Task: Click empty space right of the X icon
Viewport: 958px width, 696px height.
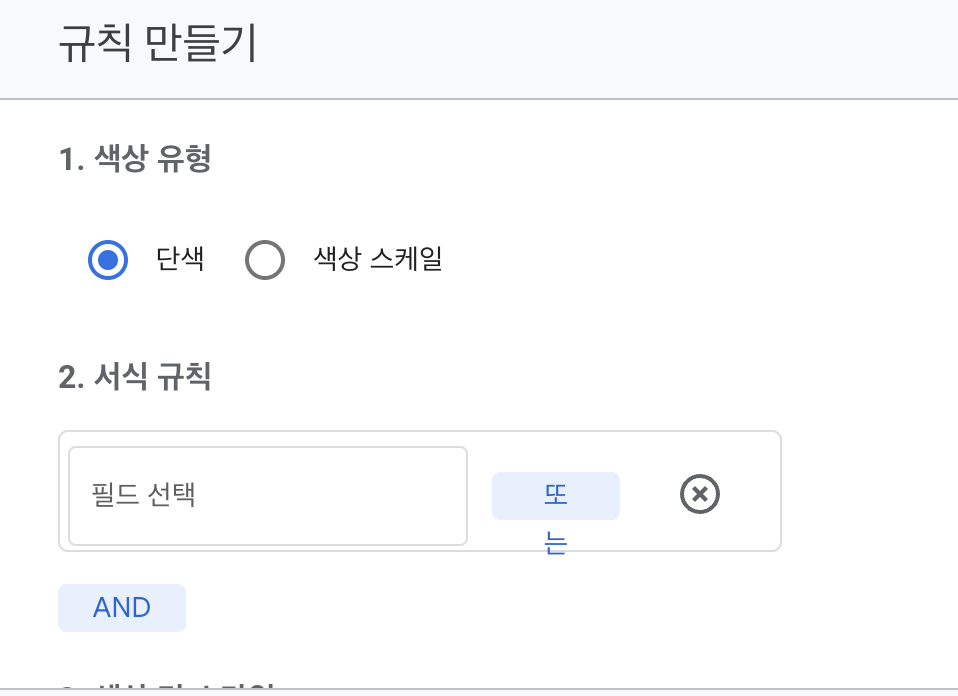Action: tap(750, 494)
